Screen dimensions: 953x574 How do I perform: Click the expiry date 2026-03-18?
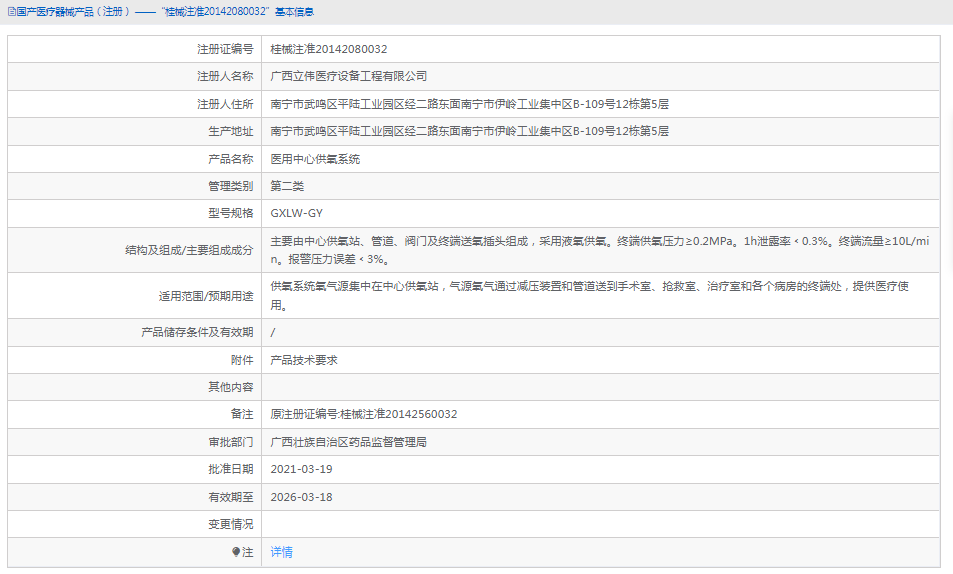(301, 497)
